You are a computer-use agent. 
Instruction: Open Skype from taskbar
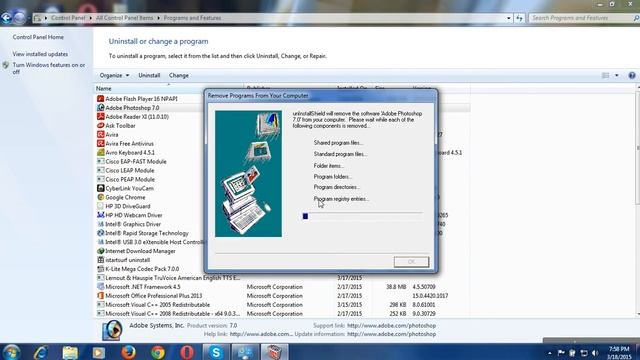[216, 352]
